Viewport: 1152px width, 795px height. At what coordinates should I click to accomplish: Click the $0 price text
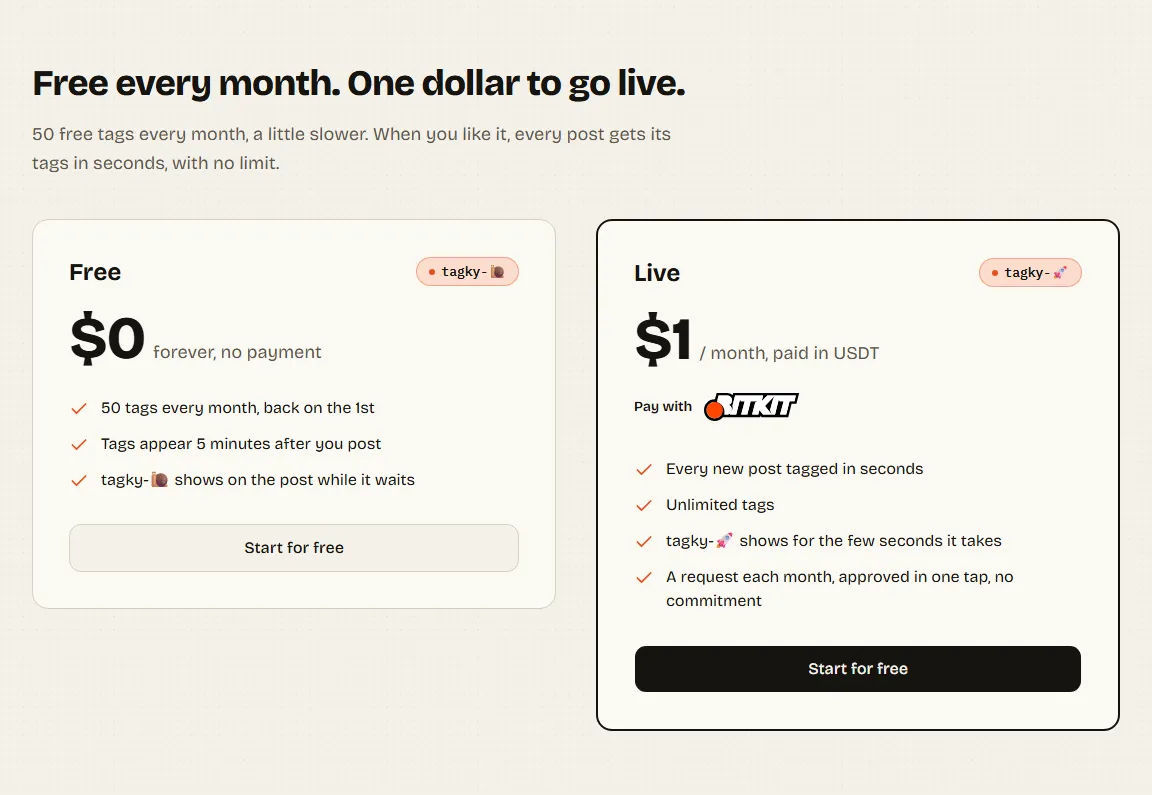(x=107, y=339)
